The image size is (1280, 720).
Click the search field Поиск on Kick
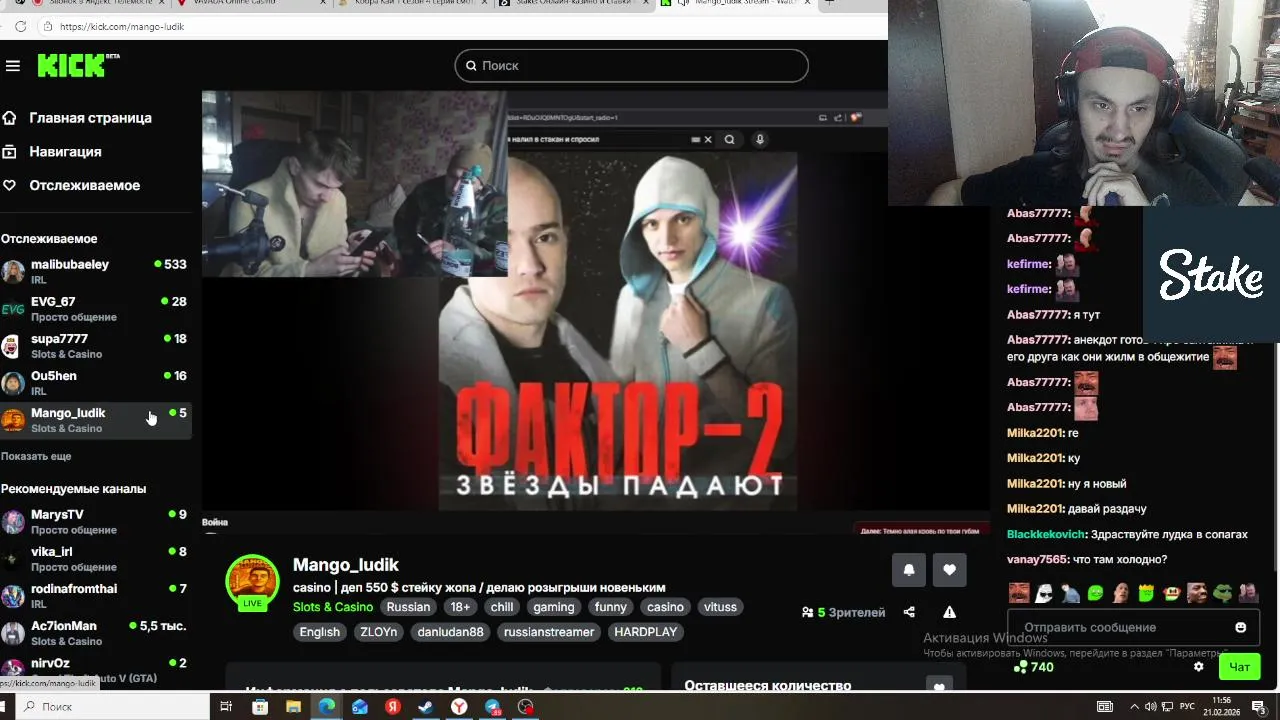(631, 66)
